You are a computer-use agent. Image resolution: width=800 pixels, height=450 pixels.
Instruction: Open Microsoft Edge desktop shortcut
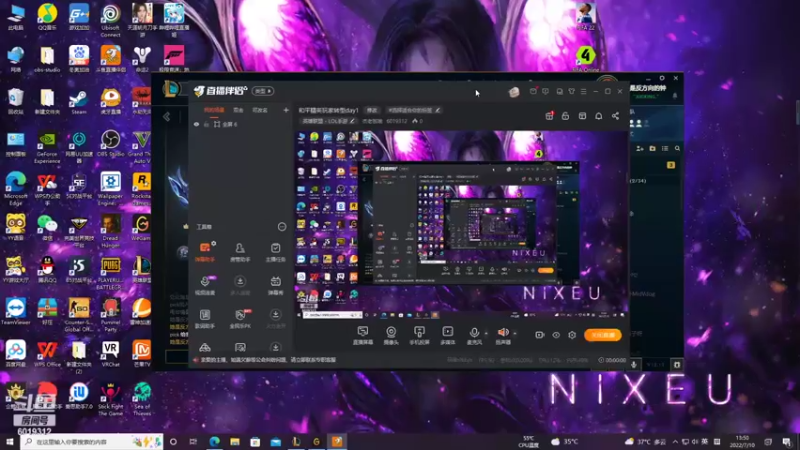[15, 189]
